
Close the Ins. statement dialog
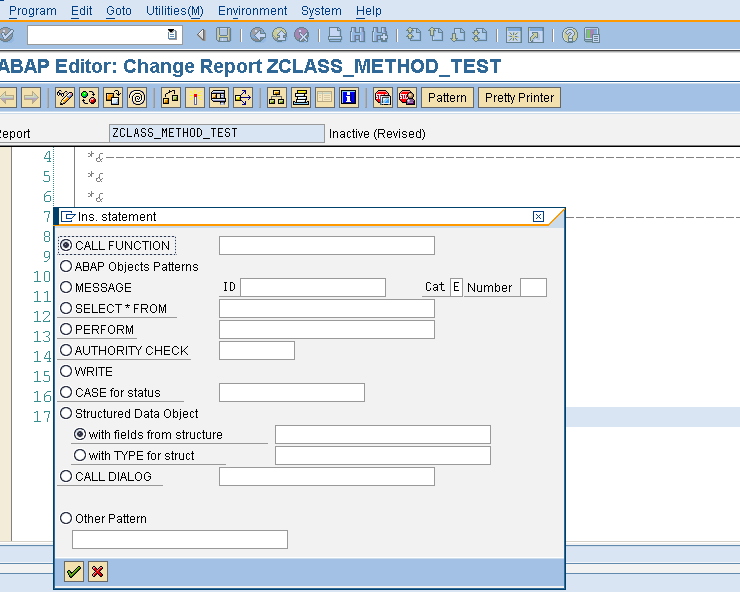click(538, 217)
